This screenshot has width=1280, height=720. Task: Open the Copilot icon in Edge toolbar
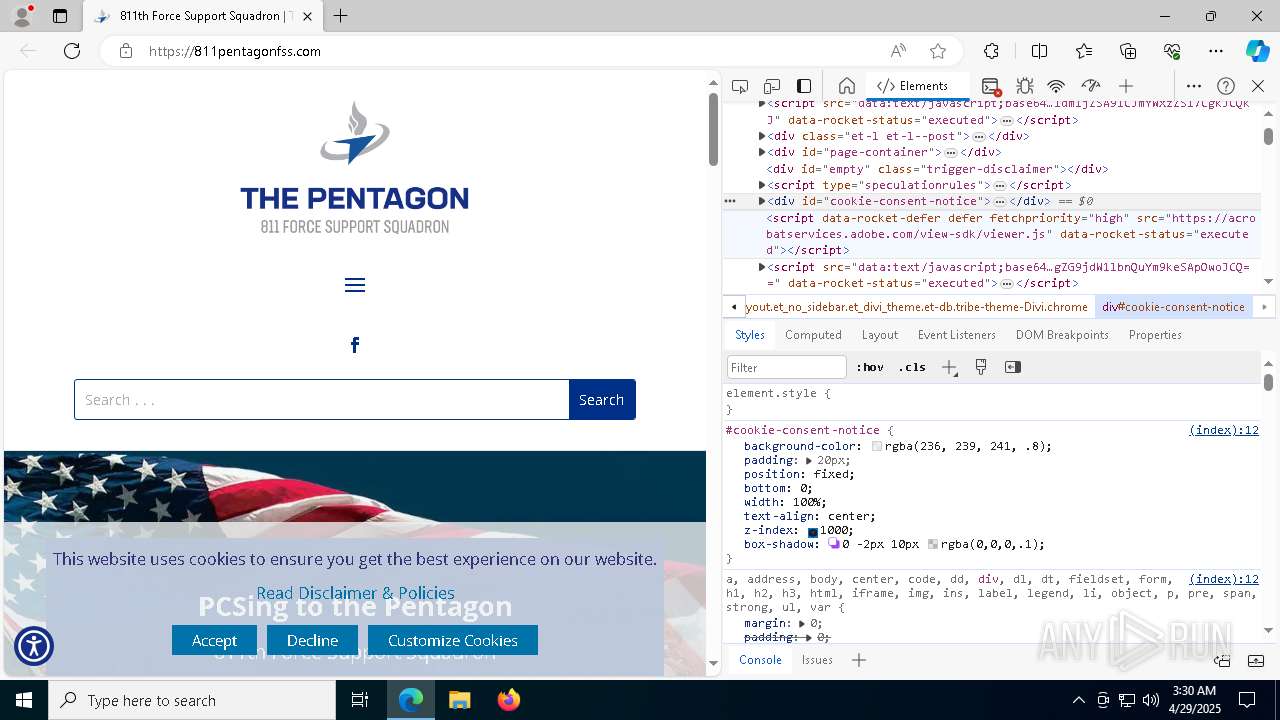pos(1257,51)
